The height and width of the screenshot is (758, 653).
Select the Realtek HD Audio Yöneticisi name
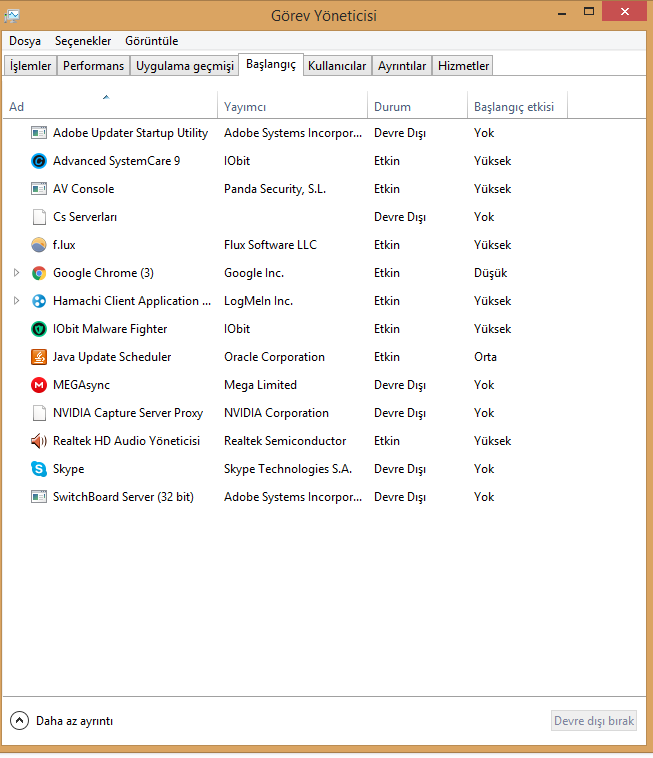pyautogui.click(x=127, y=441)
